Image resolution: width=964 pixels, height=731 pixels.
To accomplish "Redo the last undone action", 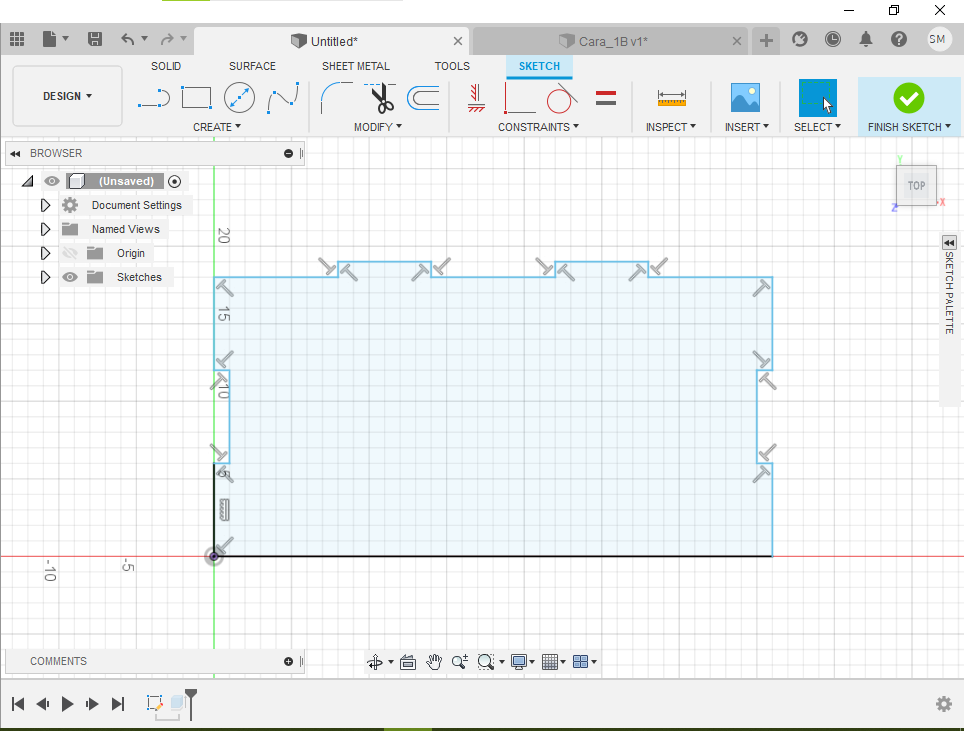I will [167, 39].
